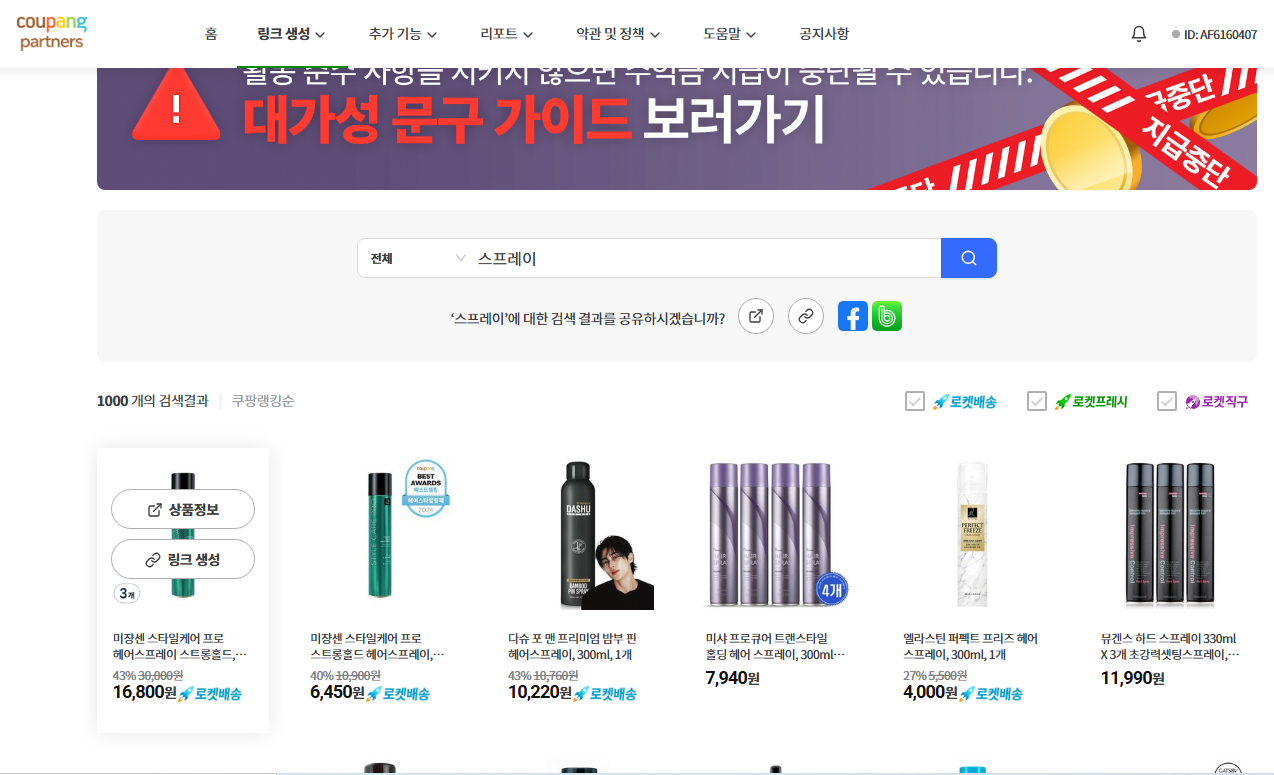Click the 4개 badge on Missha product
Viewport: 1274px width, 775px height.
point(832,589)
